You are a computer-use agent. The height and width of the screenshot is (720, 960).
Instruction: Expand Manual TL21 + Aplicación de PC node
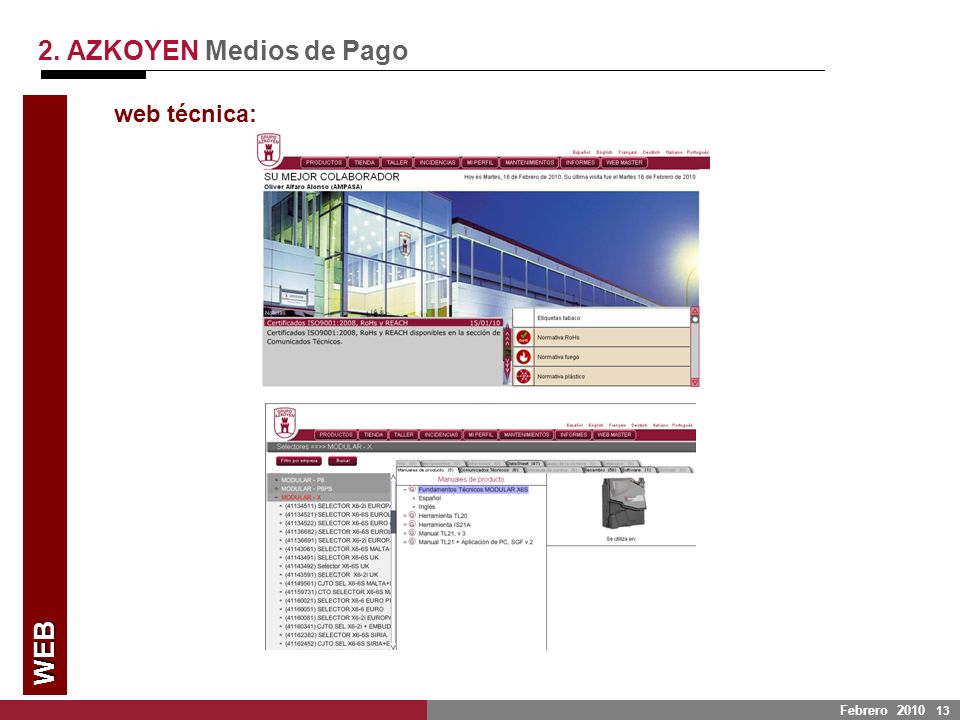tap(405, 542)
